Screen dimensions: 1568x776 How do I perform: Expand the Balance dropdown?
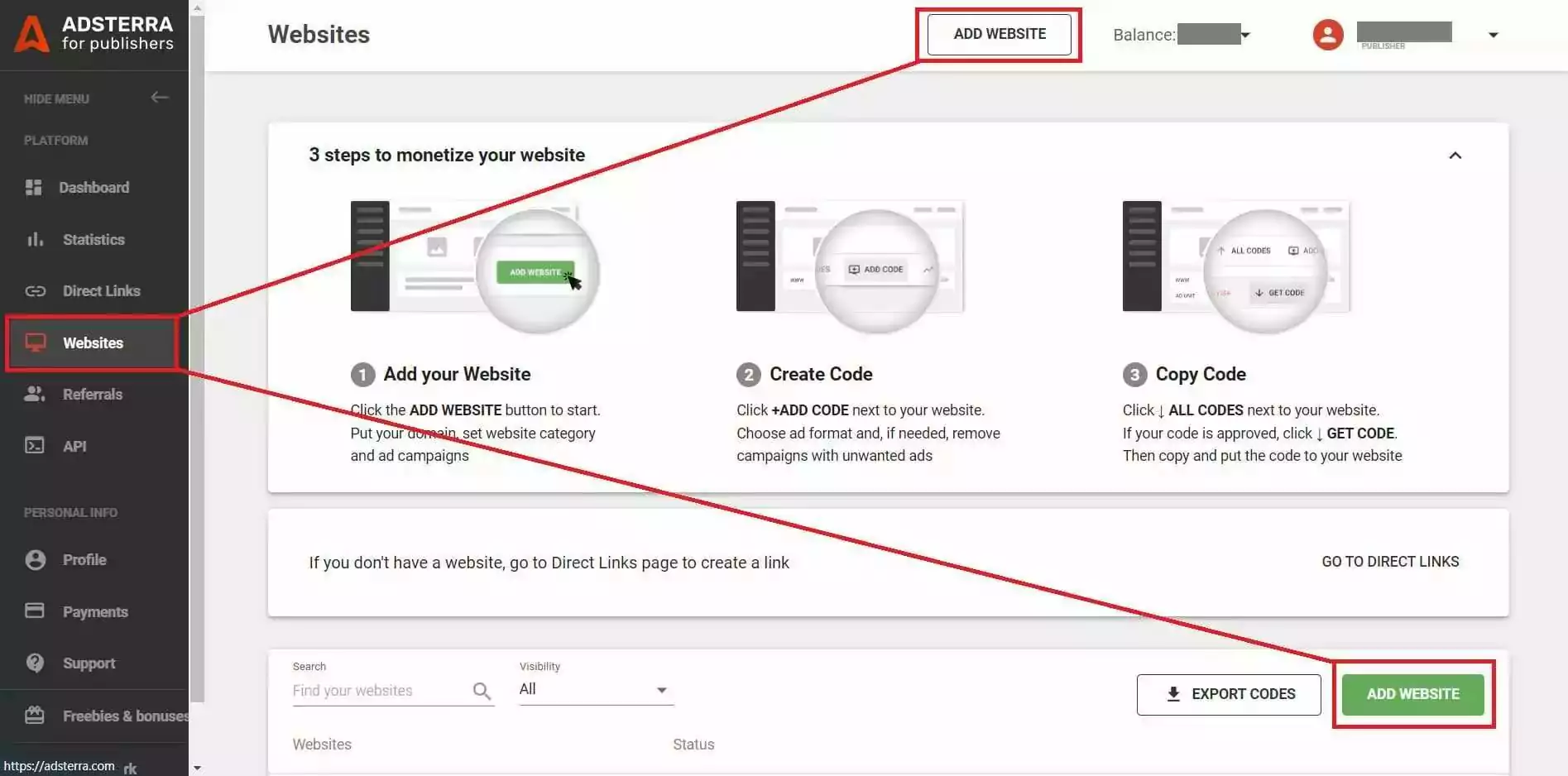click(x=1246, y=34)
